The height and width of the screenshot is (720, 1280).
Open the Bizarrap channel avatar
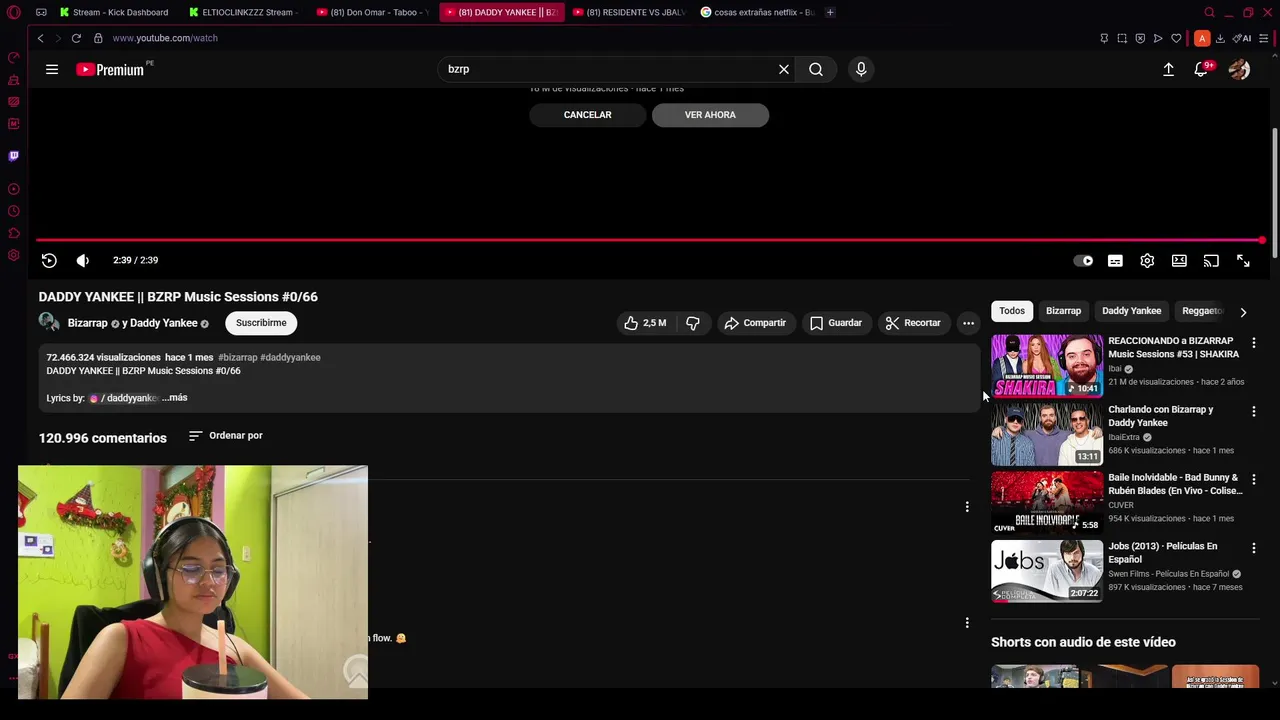coord(49,322)
